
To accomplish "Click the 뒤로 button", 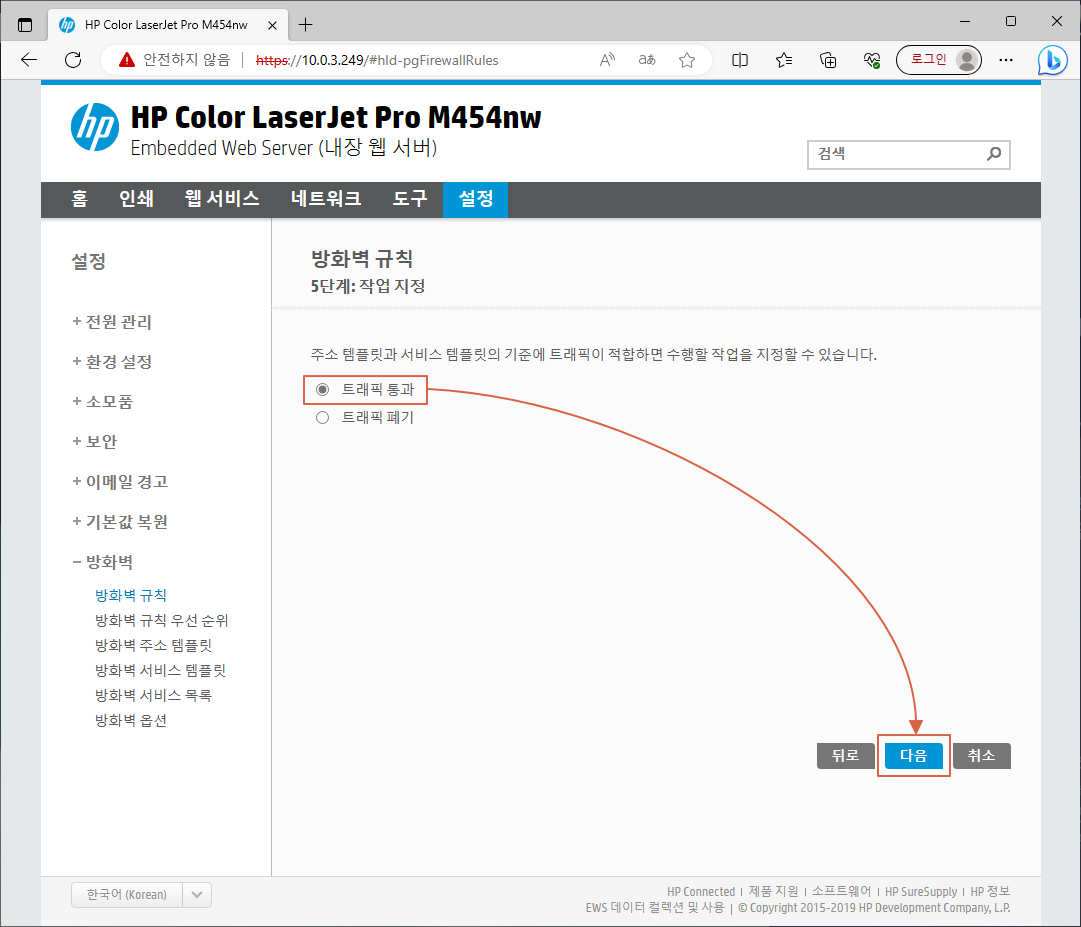I will [845, 756].
